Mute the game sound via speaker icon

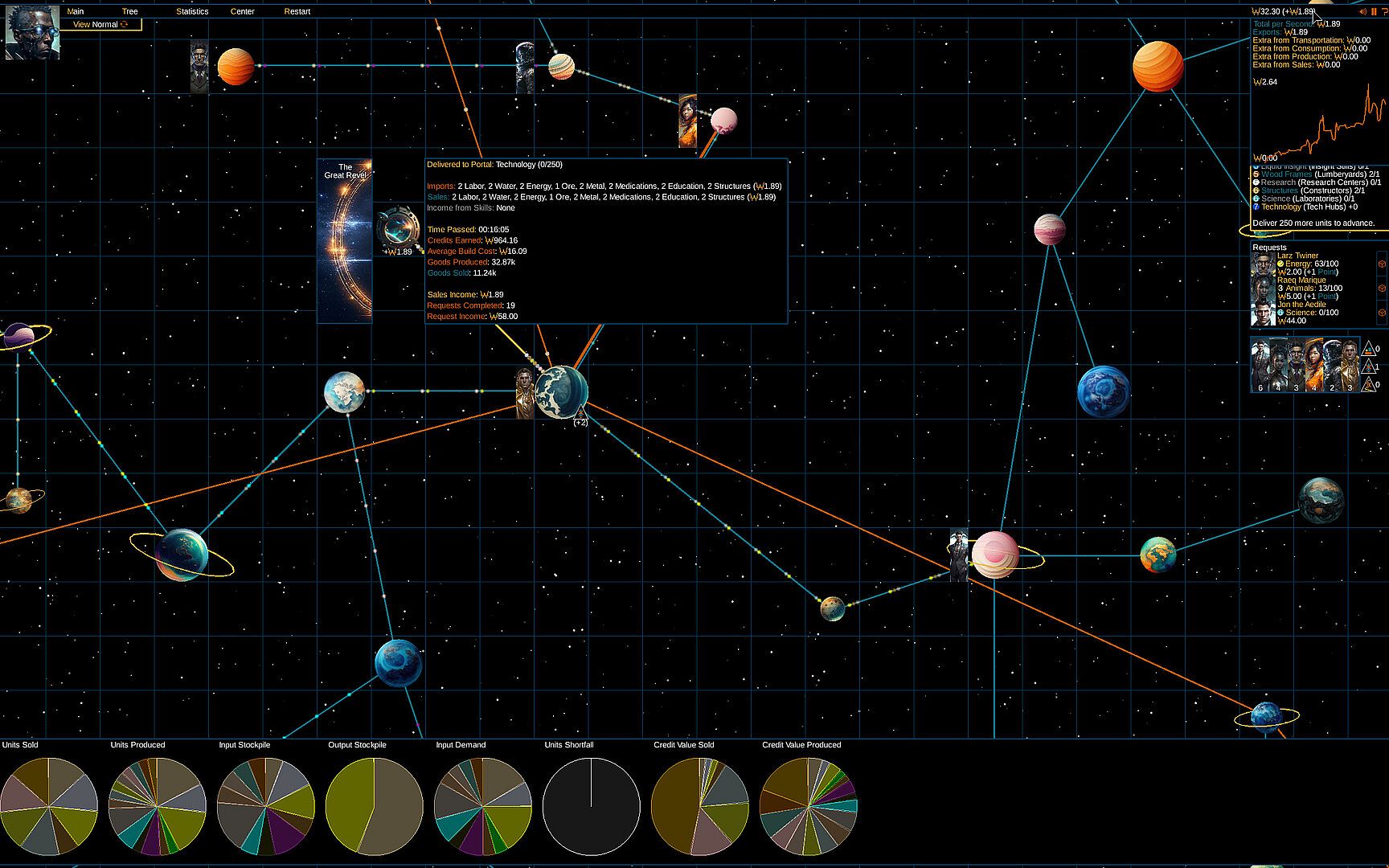click(1362, 12)
